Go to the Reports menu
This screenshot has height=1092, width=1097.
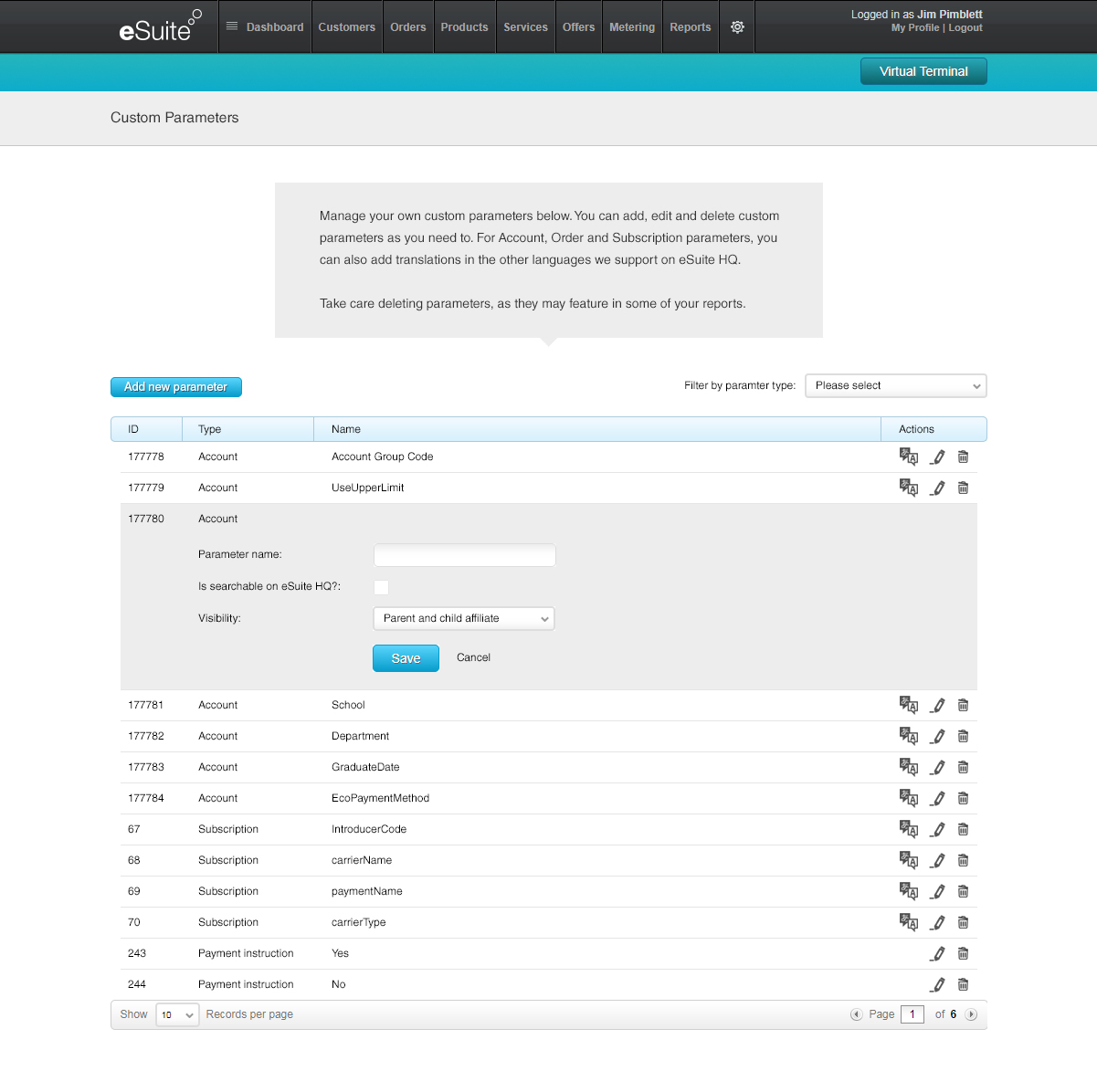(x=690, y=27)
